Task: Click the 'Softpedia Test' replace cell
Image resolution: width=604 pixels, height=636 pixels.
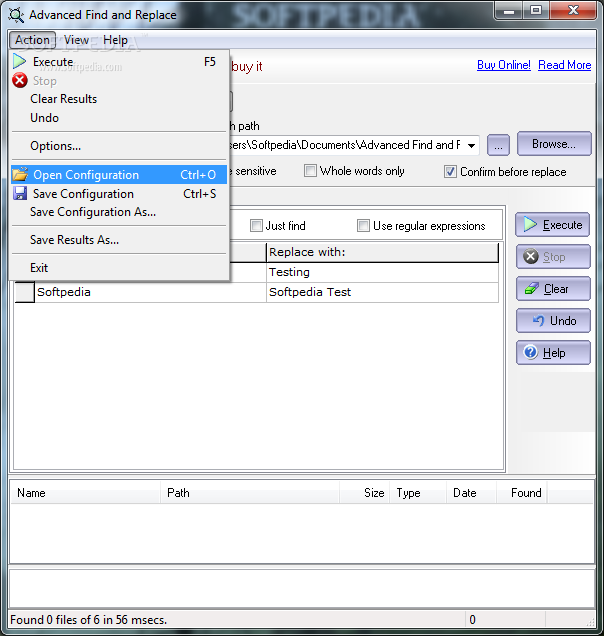Action: pyautogui.click(x=382, y=292)
